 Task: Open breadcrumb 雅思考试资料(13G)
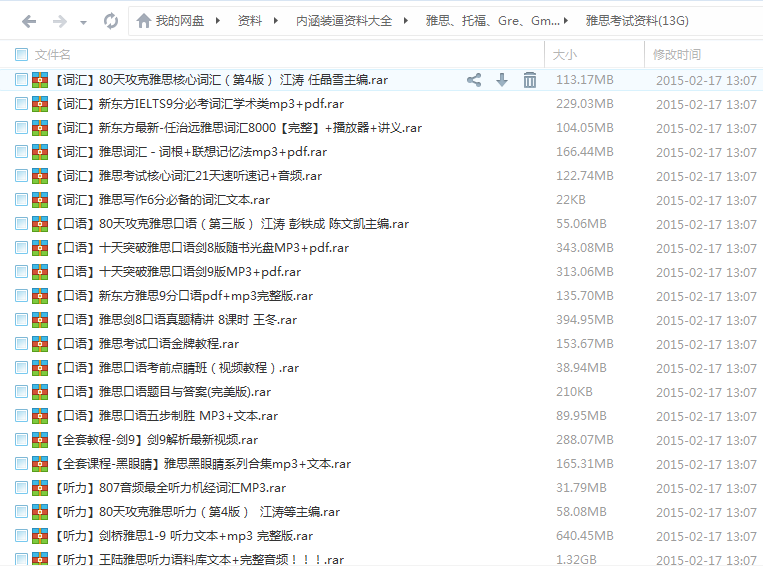pos(637,21)
